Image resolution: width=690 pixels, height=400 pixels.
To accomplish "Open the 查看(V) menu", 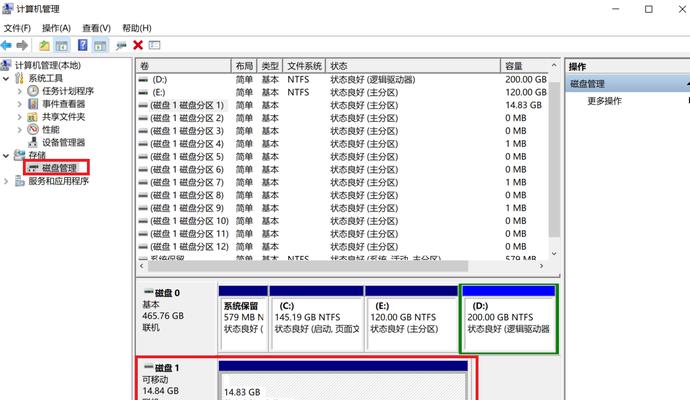I will pyautogui.click(x=96, y=28).
